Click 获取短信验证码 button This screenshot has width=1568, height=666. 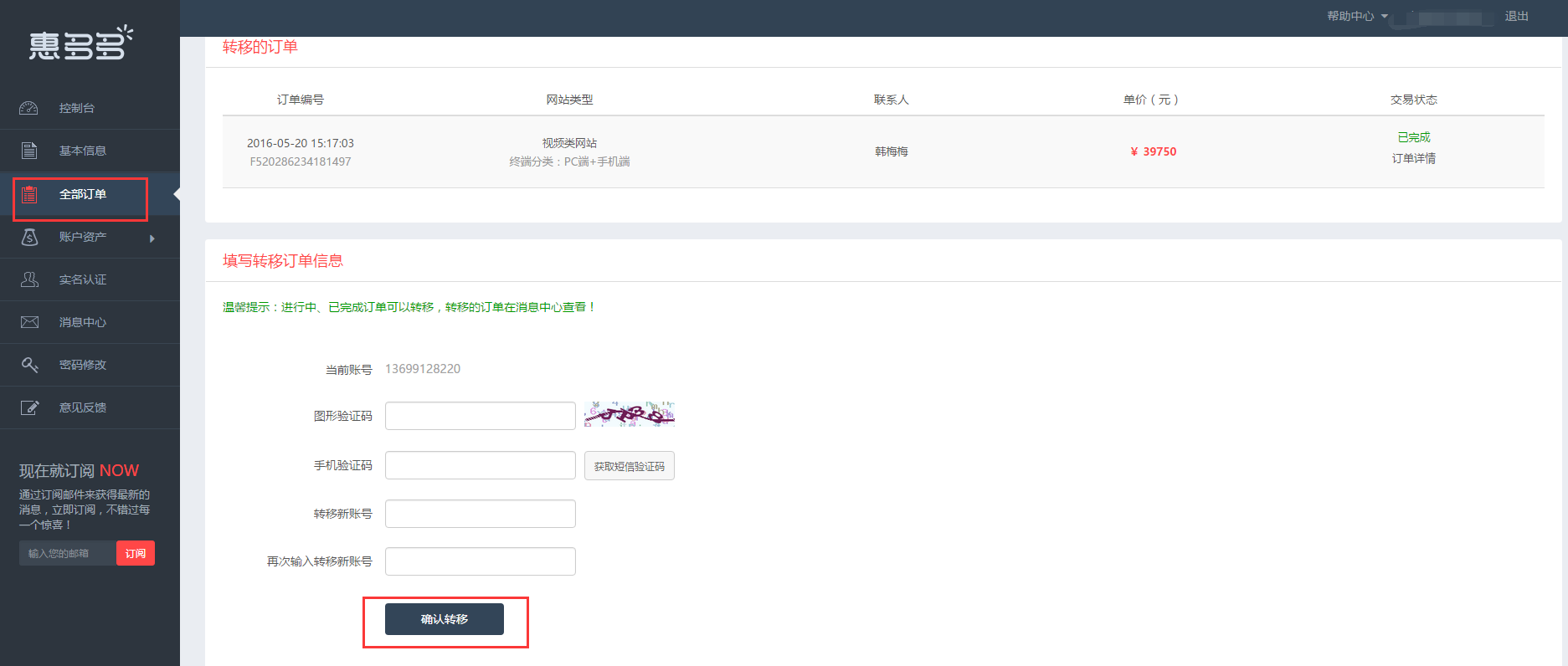pyautogui.click(x=629, y=466)
